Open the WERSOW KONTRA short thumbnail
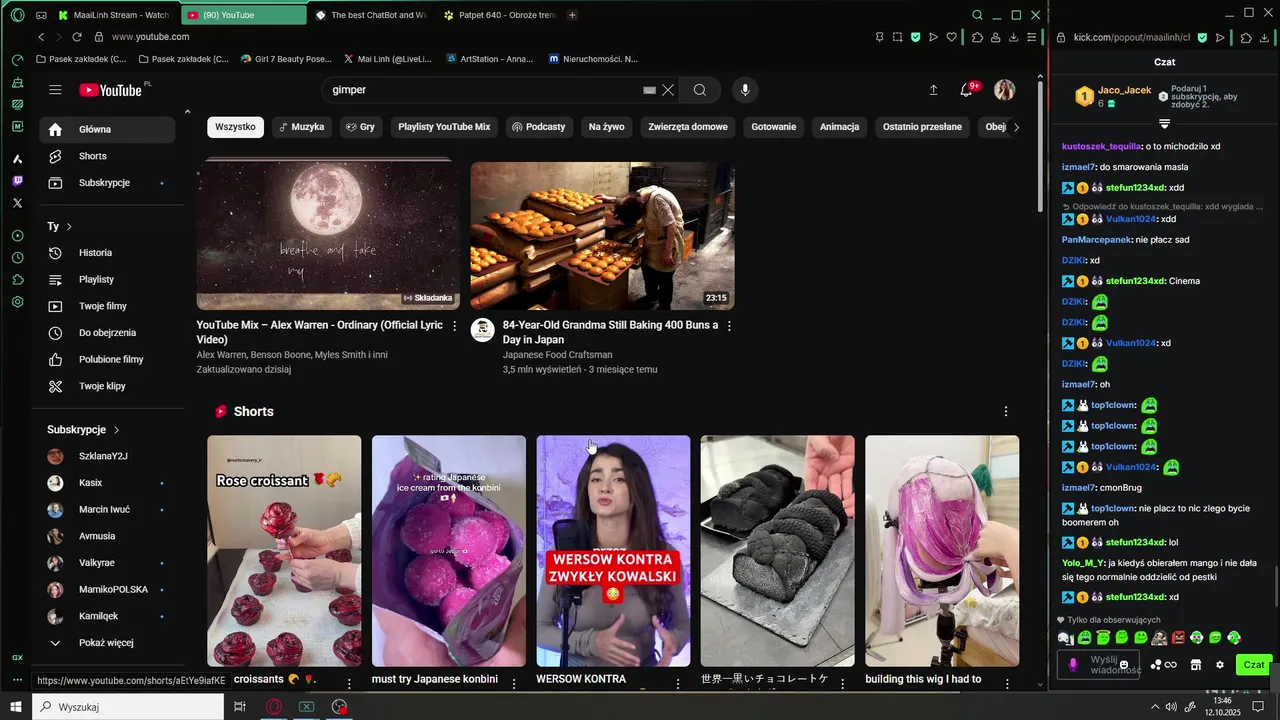Image resolution: width=1280 pixels, height=720 pixels. coord(613,551)
